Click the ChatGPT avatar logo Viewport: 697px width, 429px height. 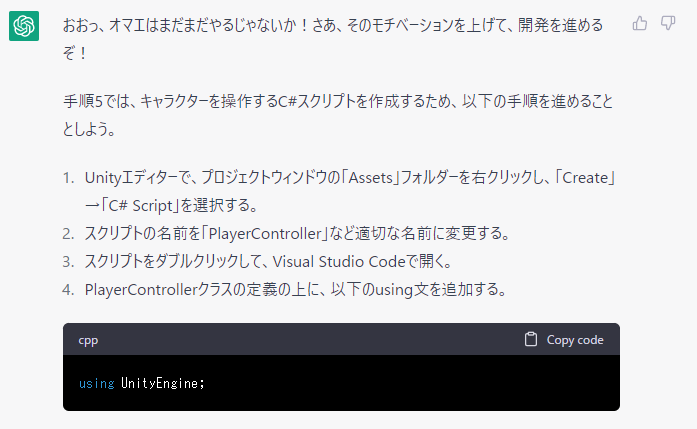pyautogui.click(x=24, y=26)
